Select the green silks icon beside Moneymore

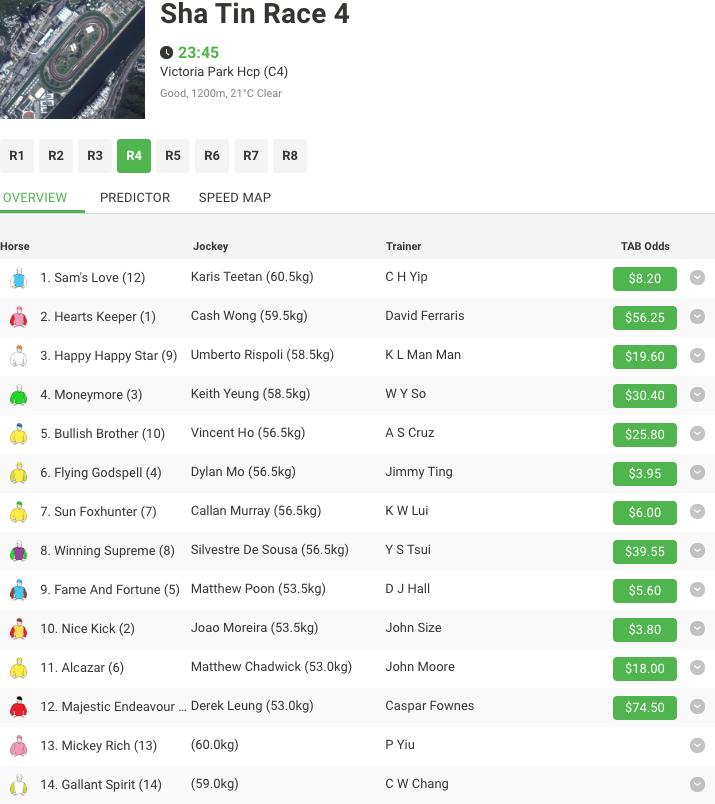[x=18, y=395]
